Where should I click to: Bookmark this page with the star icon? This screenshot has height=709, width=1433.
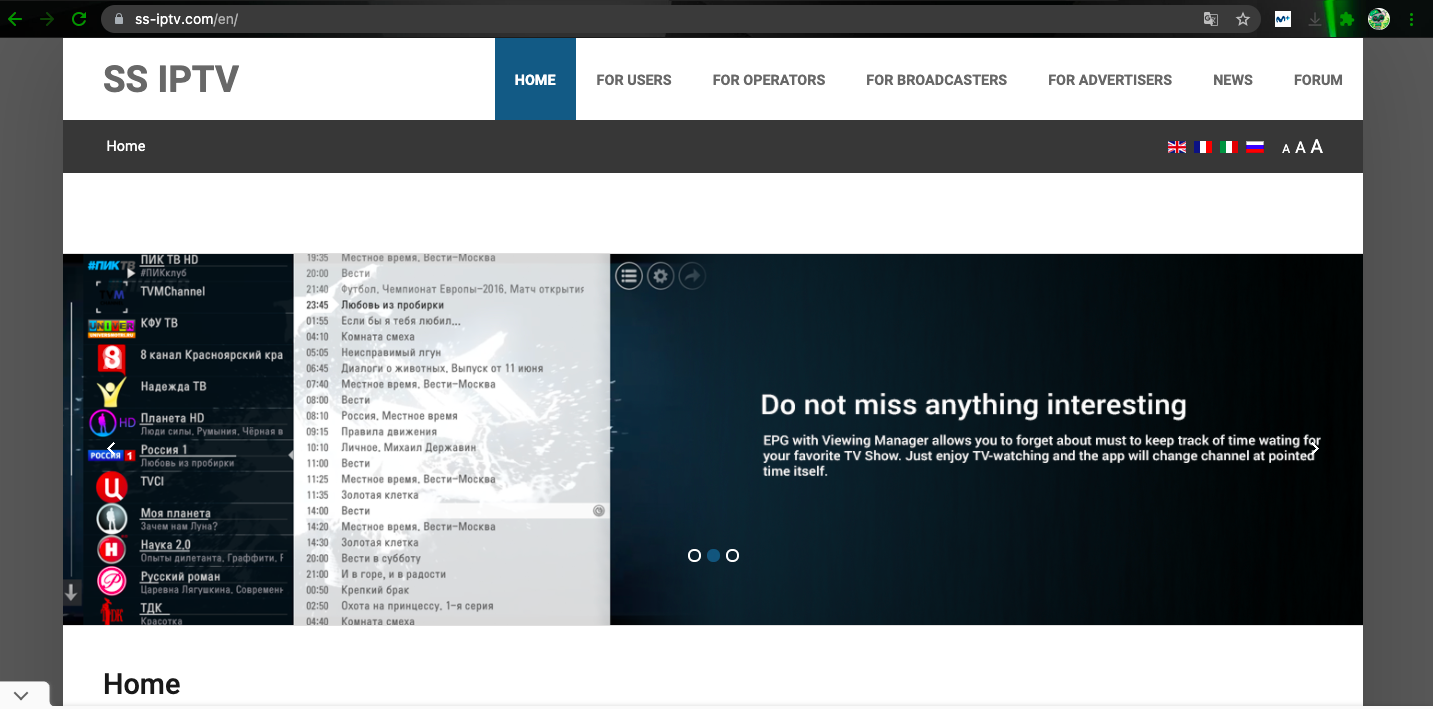tap(1243, 19)
